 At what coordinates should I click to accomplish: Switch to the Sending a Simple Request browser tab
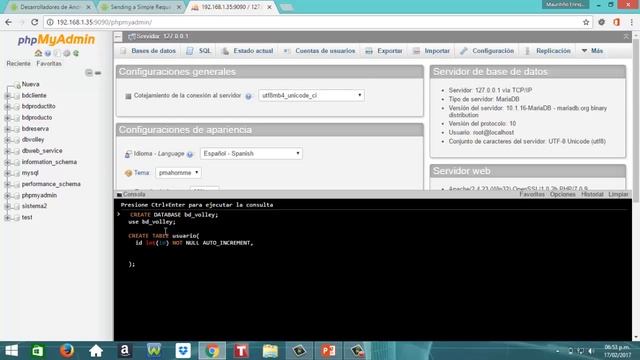[141, 7]
